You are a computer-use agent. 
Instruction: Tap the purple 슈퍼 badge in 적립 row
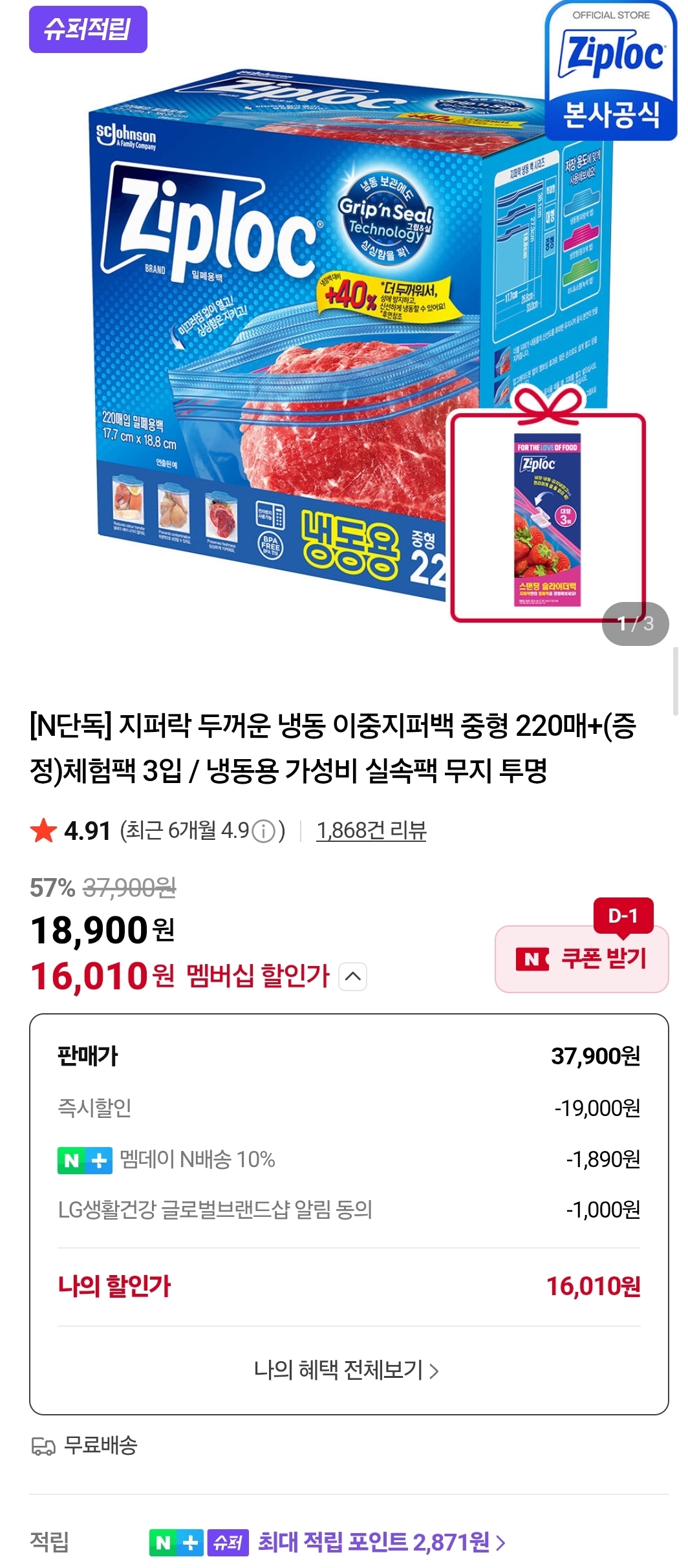(228, 1543)
